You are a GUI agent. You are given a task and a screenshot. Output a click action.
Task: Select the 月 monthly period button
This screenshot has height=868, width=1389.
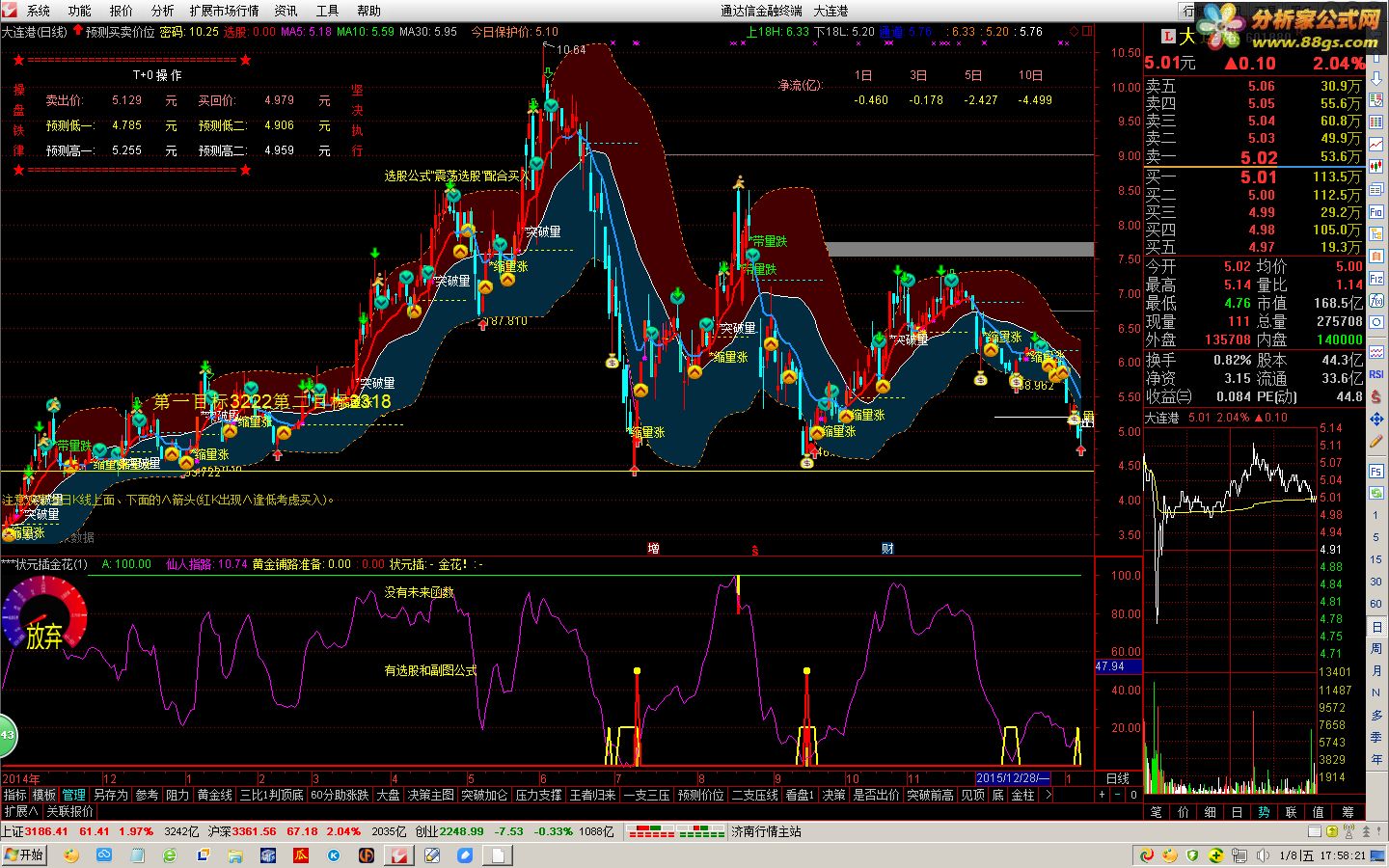pos(1376,670)
